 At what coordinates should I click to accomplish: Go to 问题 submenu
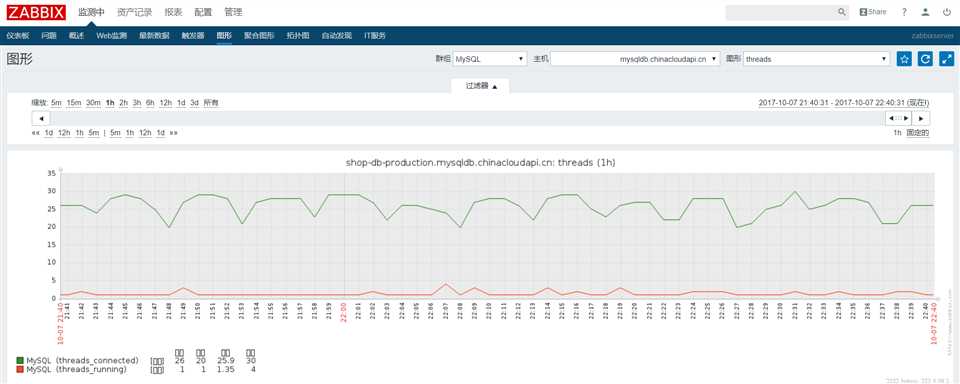[49, 36]
